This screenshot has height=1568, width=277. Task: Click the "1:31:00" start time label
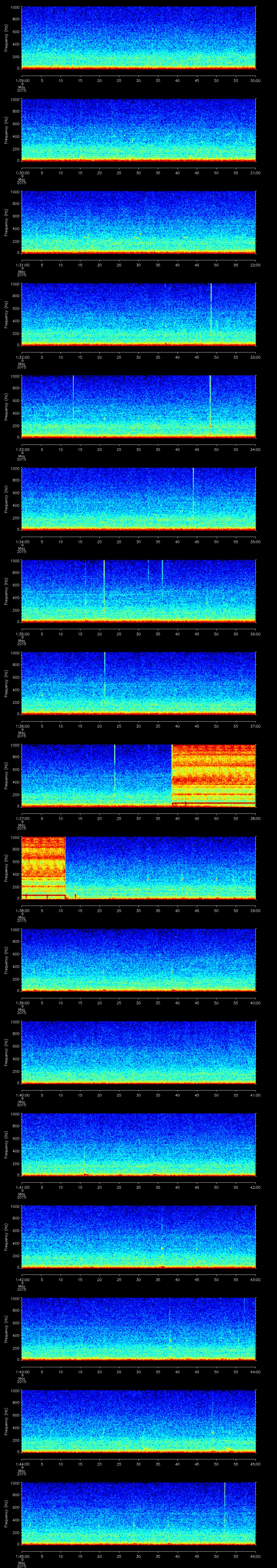pos(22,265)
